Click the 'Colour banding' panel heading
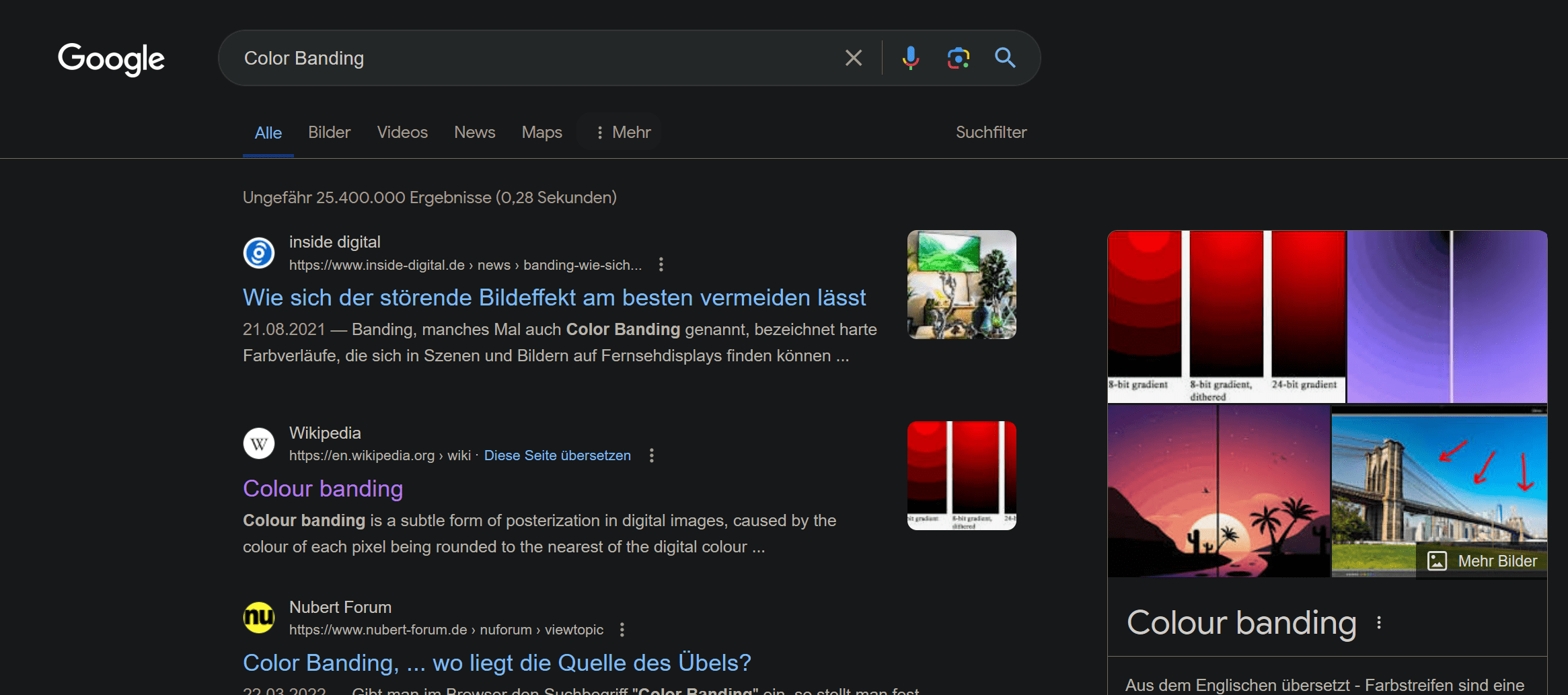Screen dimensions: 1568x695 pos(1242,622)
